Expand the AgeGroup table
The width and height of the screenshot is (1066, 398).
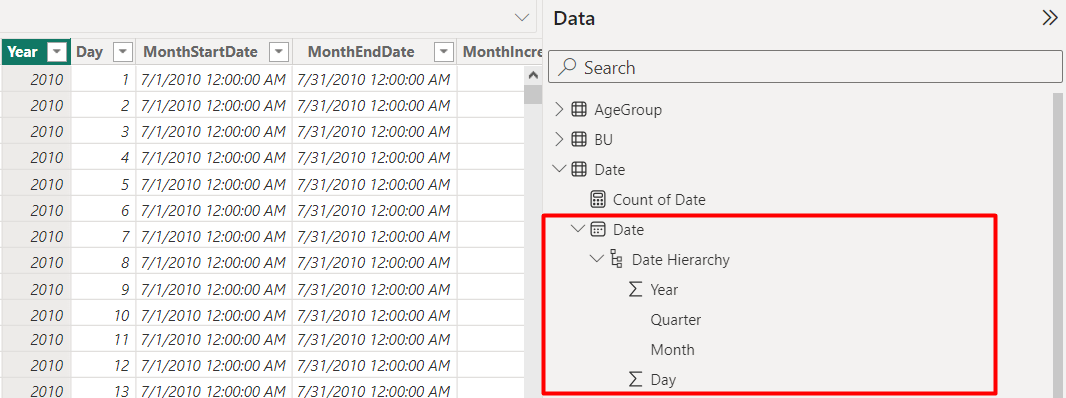click(x=560, y=109)
